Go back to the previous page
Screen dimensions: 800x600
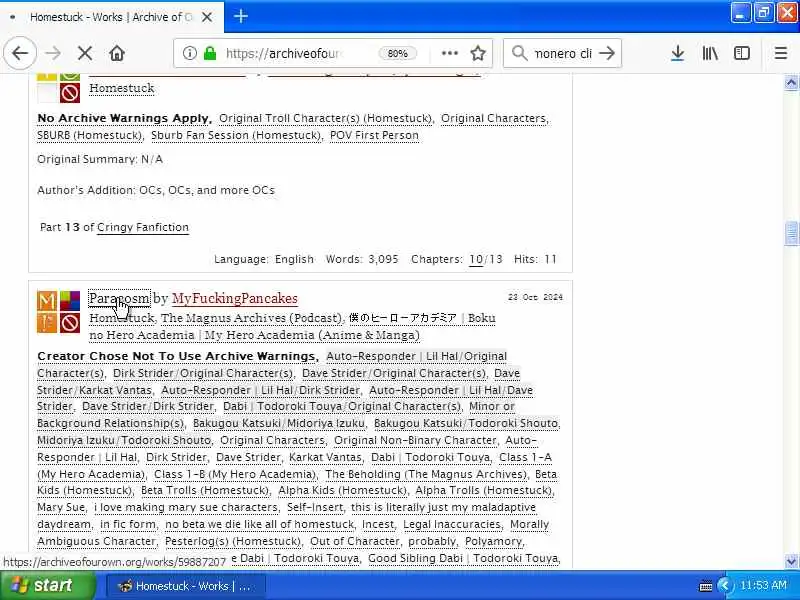click(20, 53)
